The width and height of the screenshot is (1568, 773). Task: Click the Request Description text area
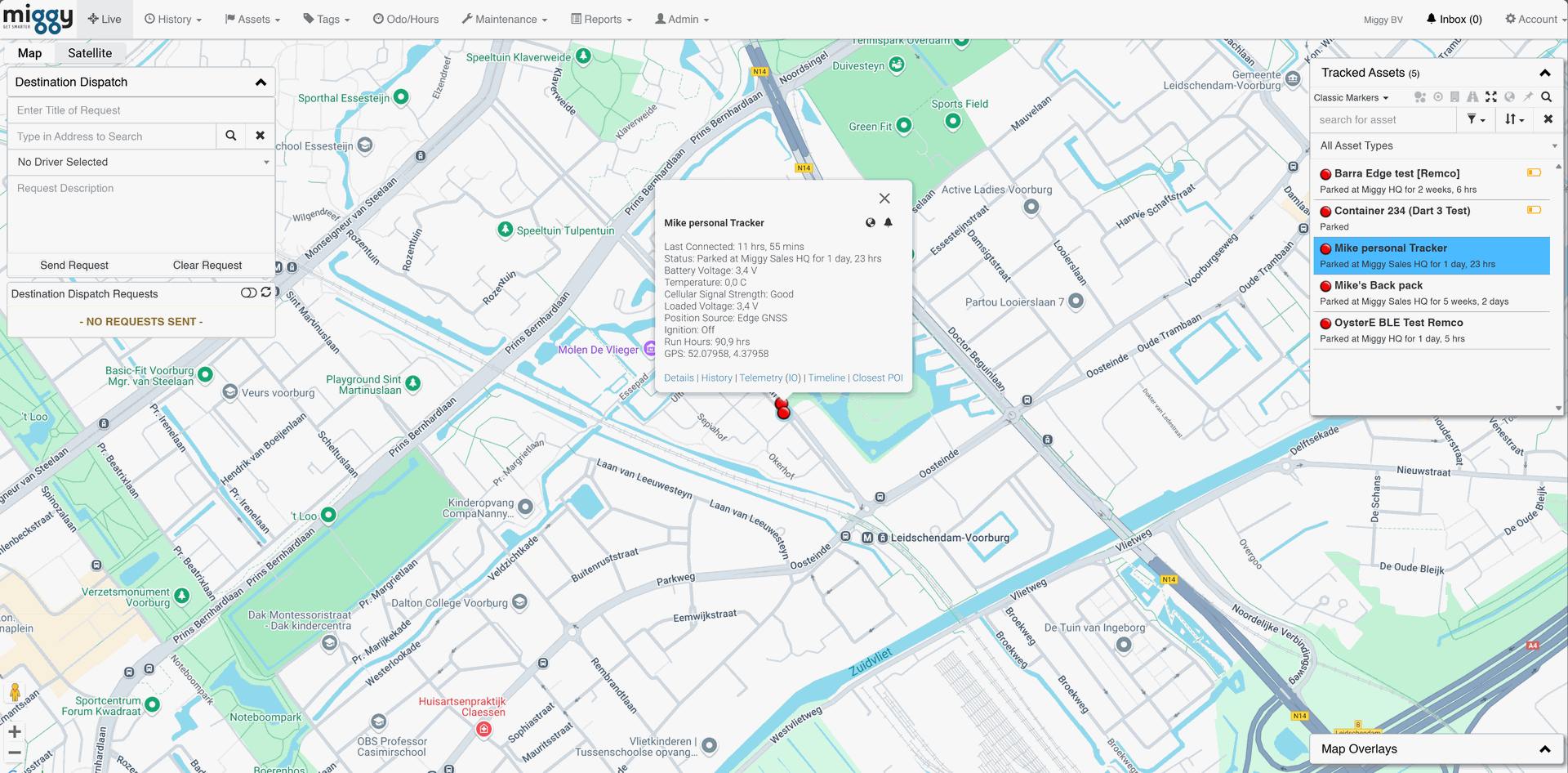tap(140, 214)
